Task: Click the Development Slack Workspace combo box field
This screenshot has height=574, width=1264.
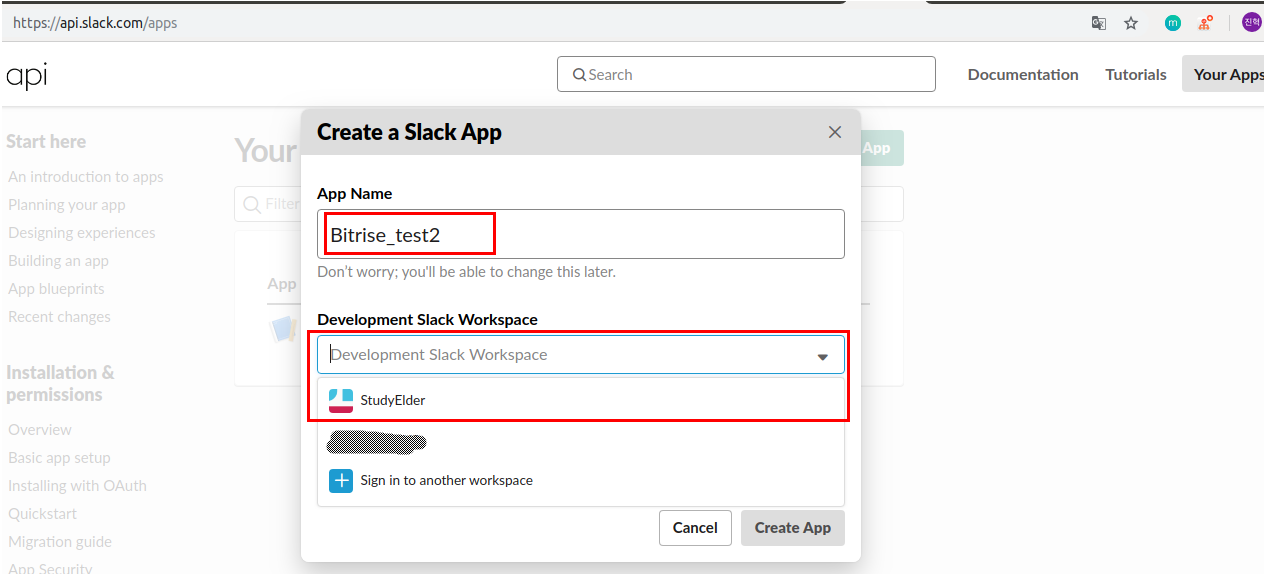Action: coord(581,355)
